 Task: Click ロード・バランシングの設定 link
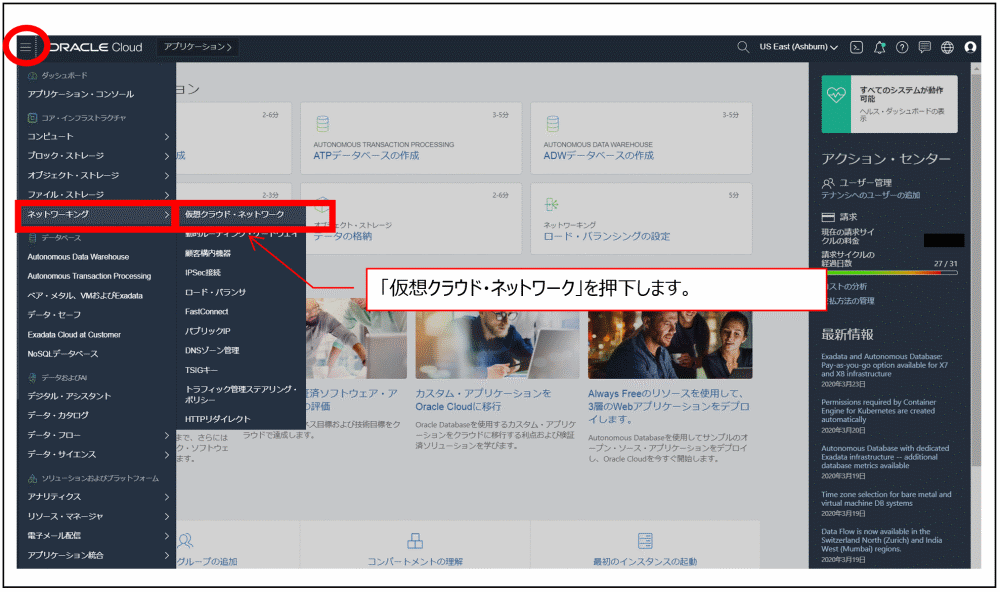(607, 237)
